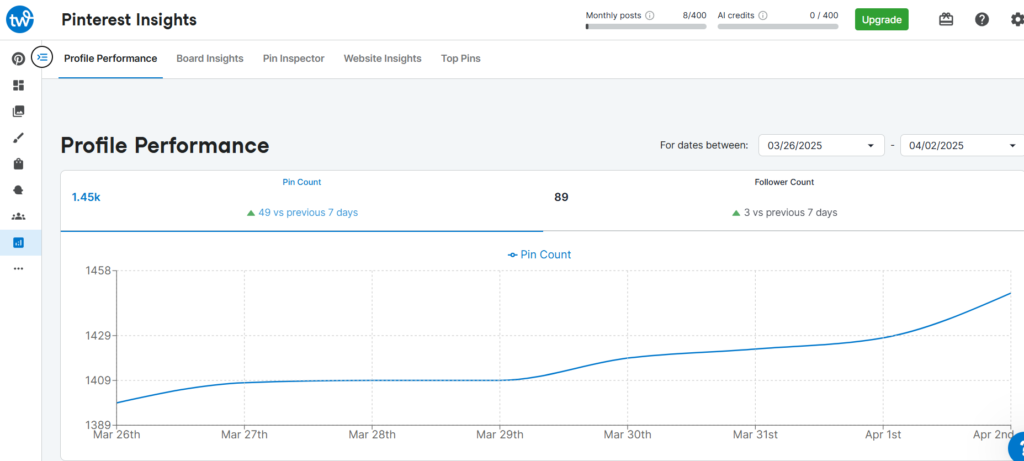Click info icon next to AI credits

(763, 16)
